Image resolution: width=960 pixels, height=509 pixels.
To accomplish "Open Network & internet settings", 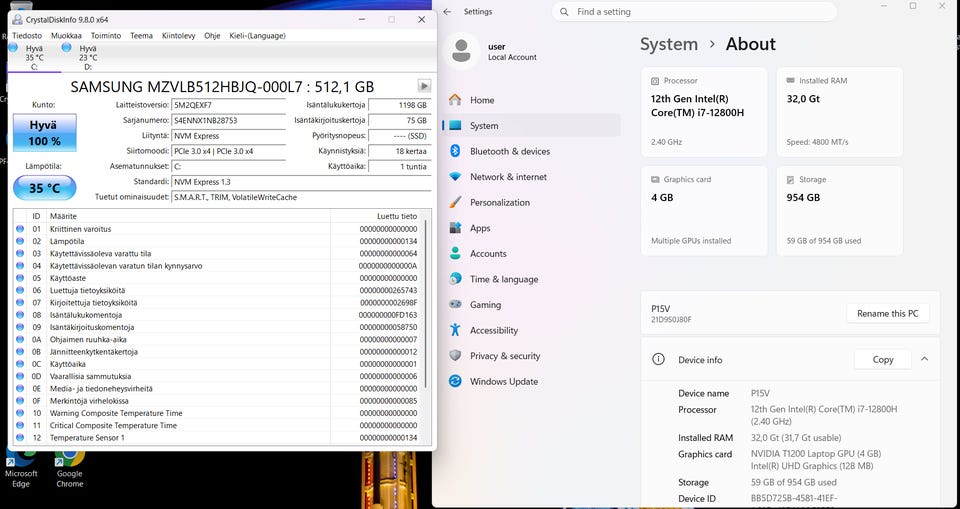I will 531,177.
